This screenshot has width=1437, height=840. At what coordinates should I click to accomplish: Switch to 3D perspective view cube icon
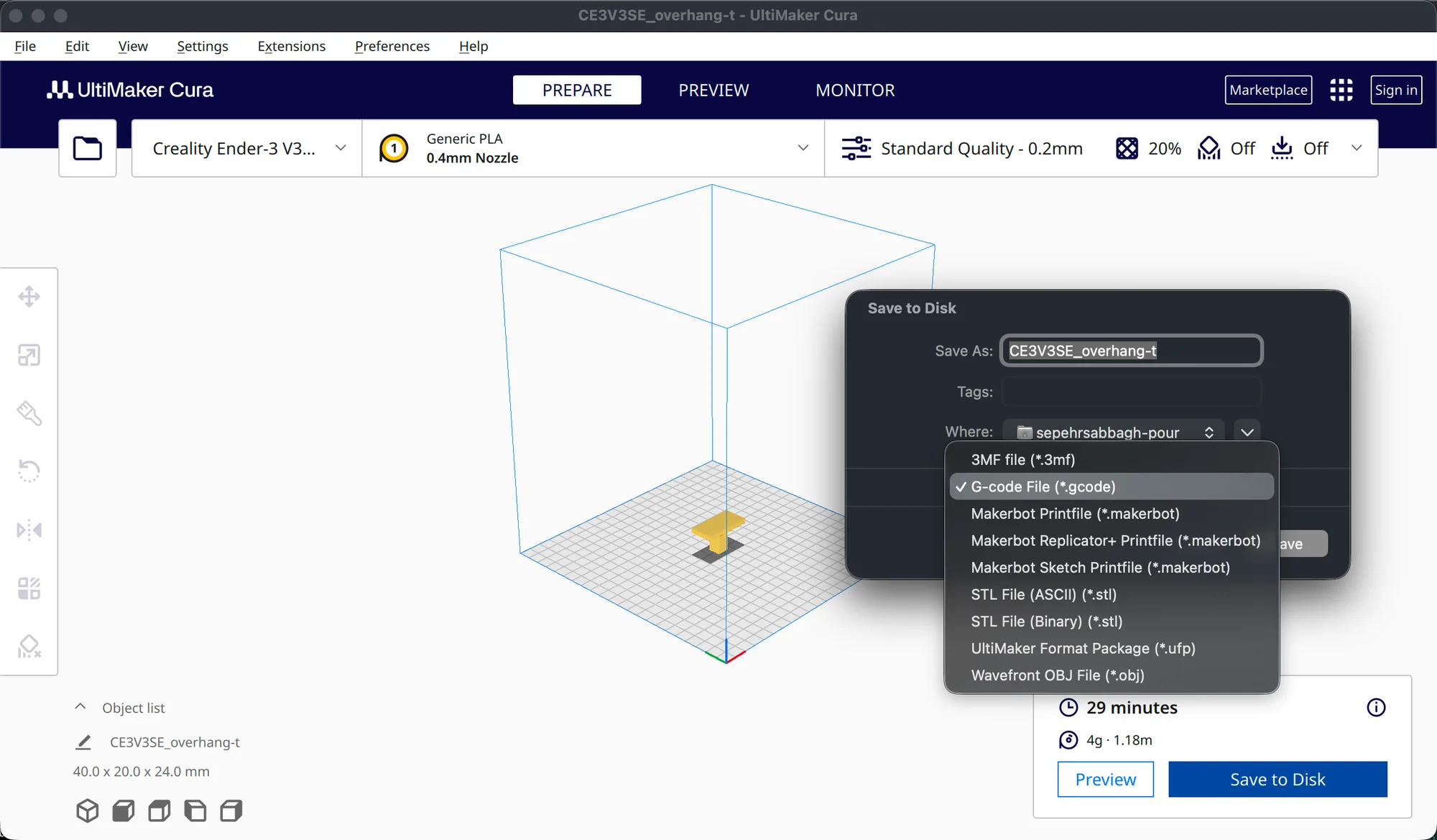coord(88,811)
